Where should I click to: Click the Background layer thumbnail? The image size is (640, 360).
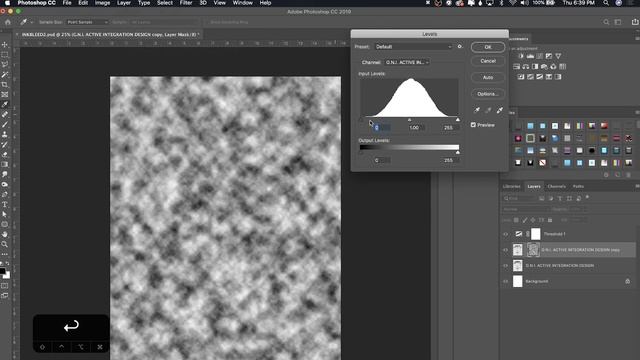518,281
